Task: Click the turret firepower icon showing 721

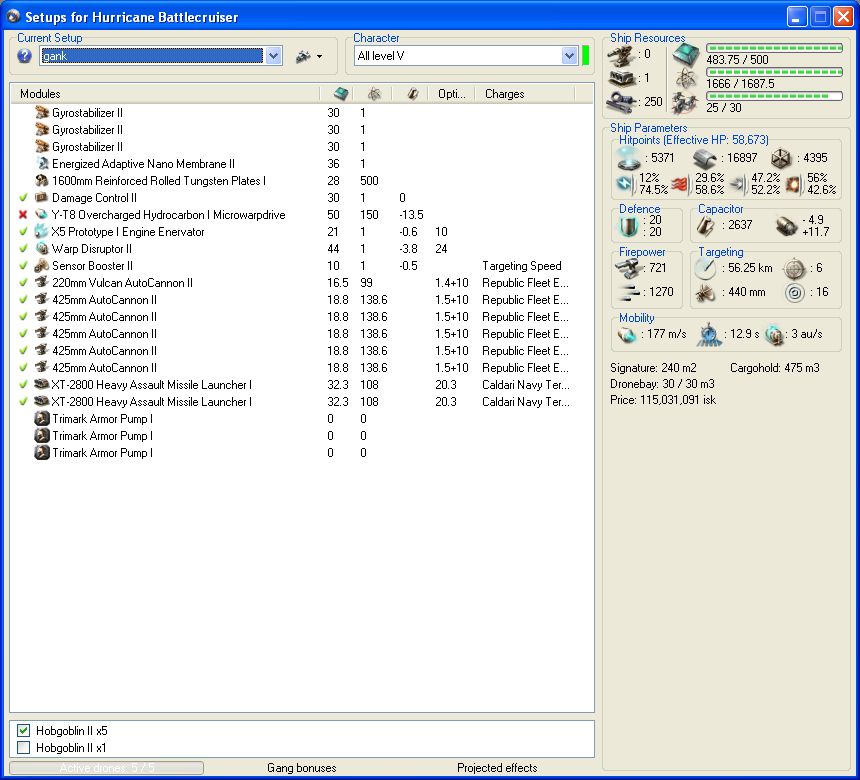Action: pos(629,268)
